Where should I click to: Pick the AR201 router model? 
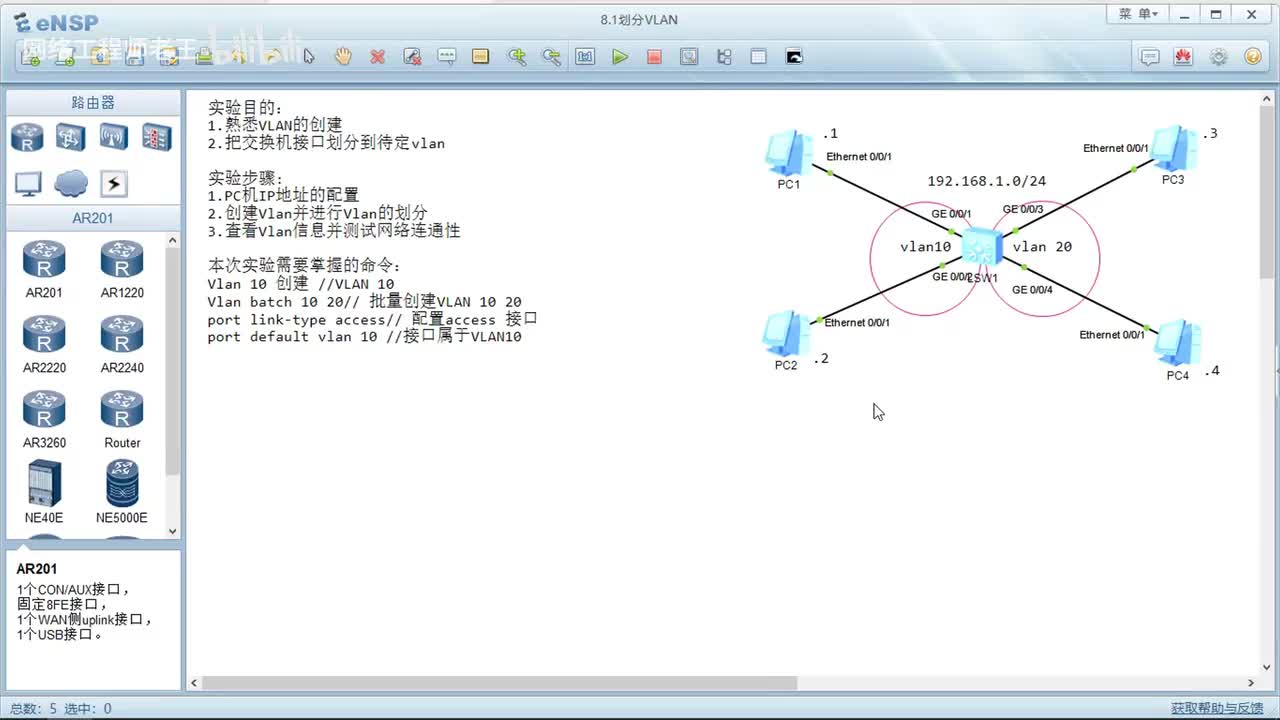[x=44, y=269]
